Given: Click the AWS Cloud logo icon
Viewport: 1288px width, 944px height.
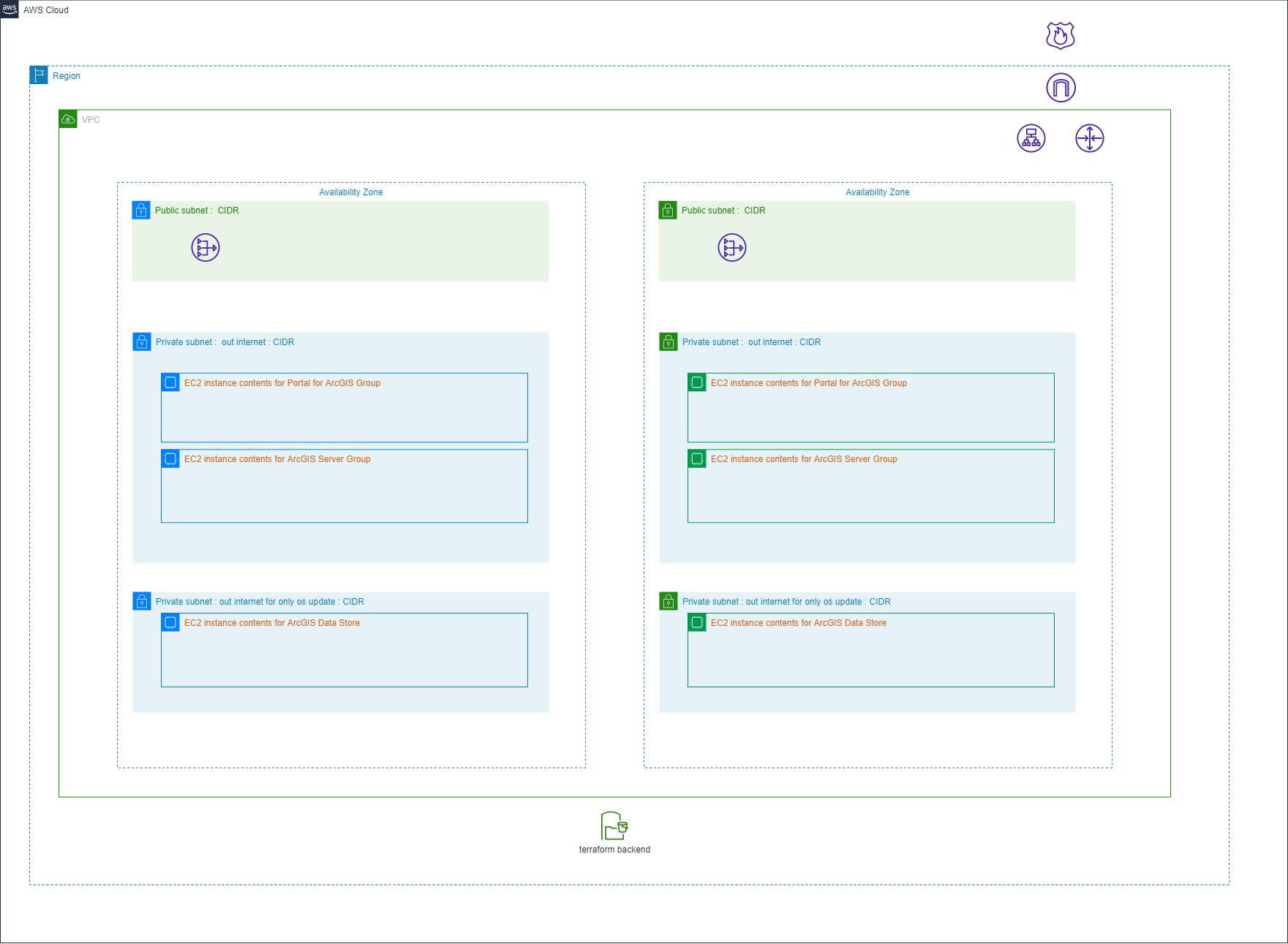Looking at the screenshot, I should pyautogui.click(x=10, y=10).
